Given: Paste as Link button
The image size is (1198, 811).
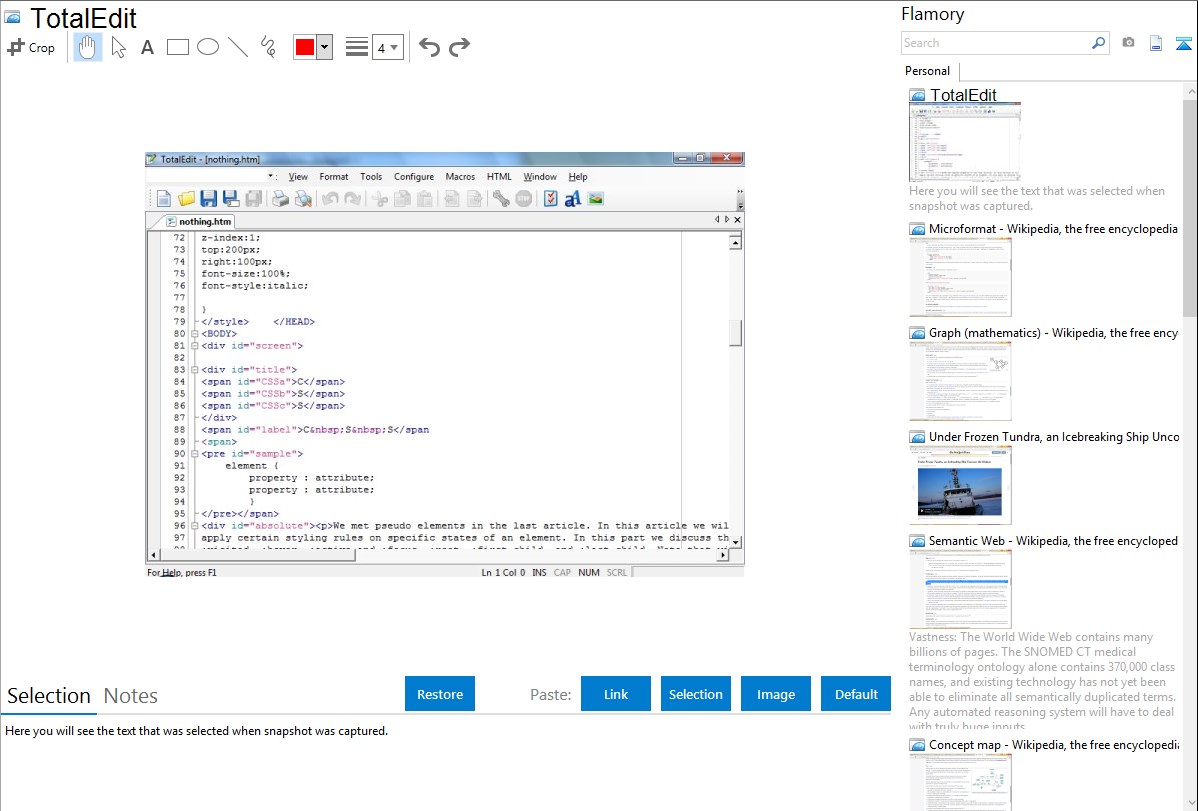Looking at the screenshot, I should 616,694.
